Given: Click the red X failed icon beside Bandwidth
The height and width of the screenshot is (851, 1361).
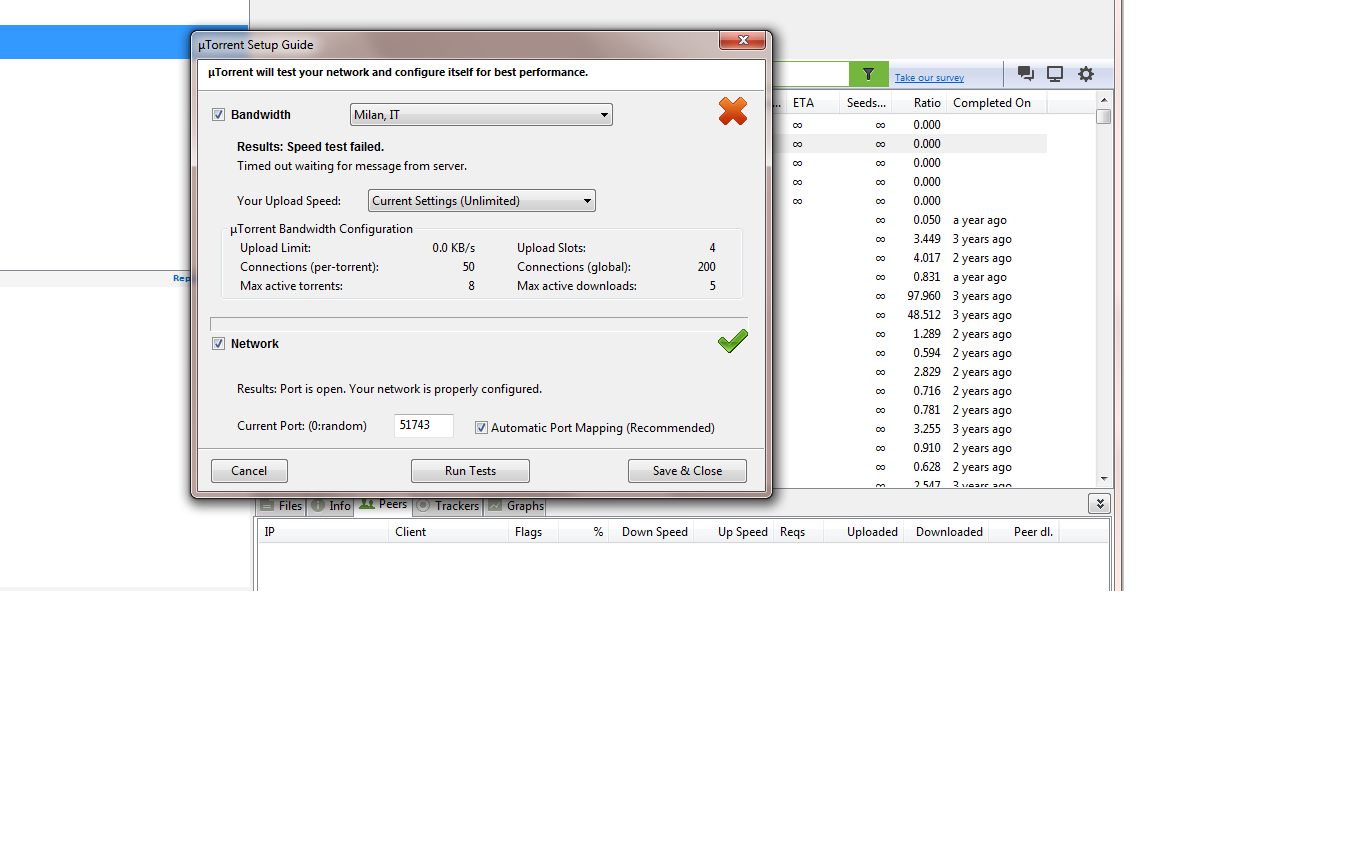Looking at the screenshot, I should pyautogui.click(x=733, y=111).
